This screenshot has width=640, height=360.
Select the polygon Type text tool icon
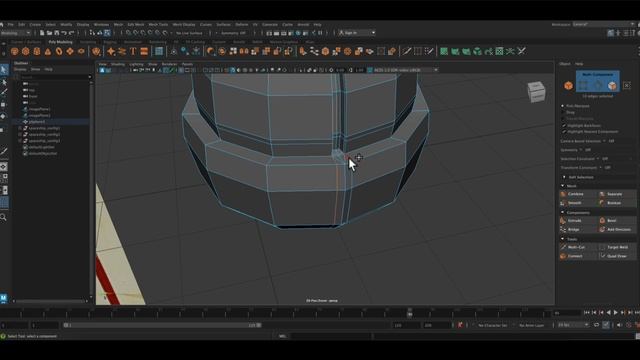point(133,51)
